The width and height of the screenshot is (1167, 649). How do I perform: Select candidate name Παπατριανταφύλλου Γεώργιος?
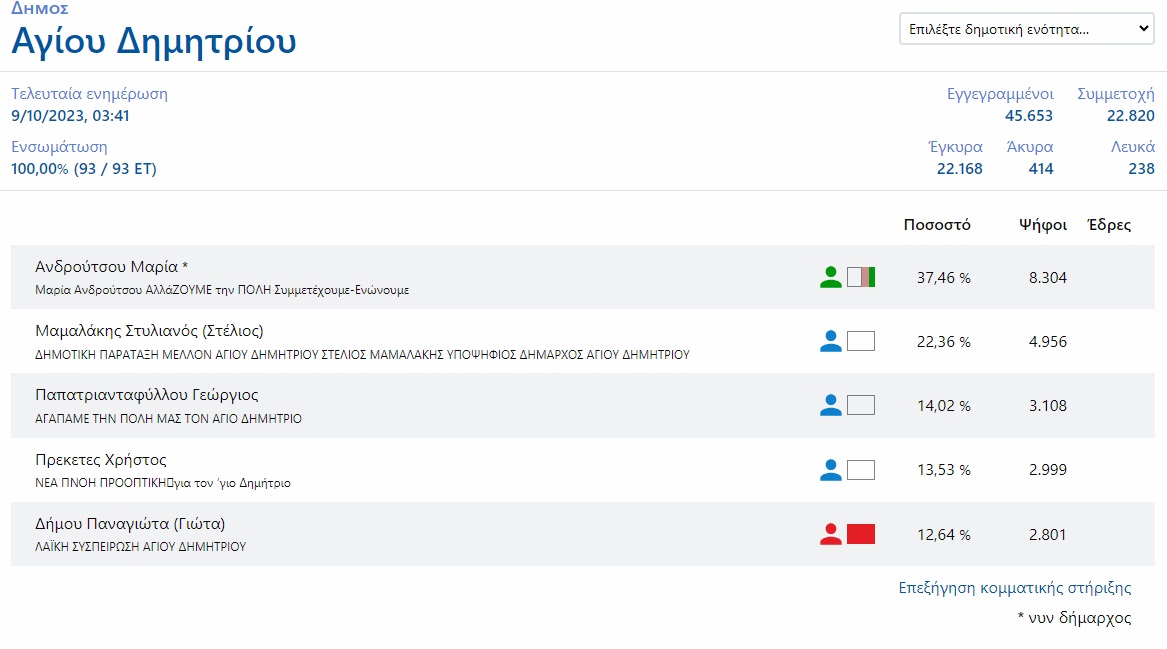147,395
